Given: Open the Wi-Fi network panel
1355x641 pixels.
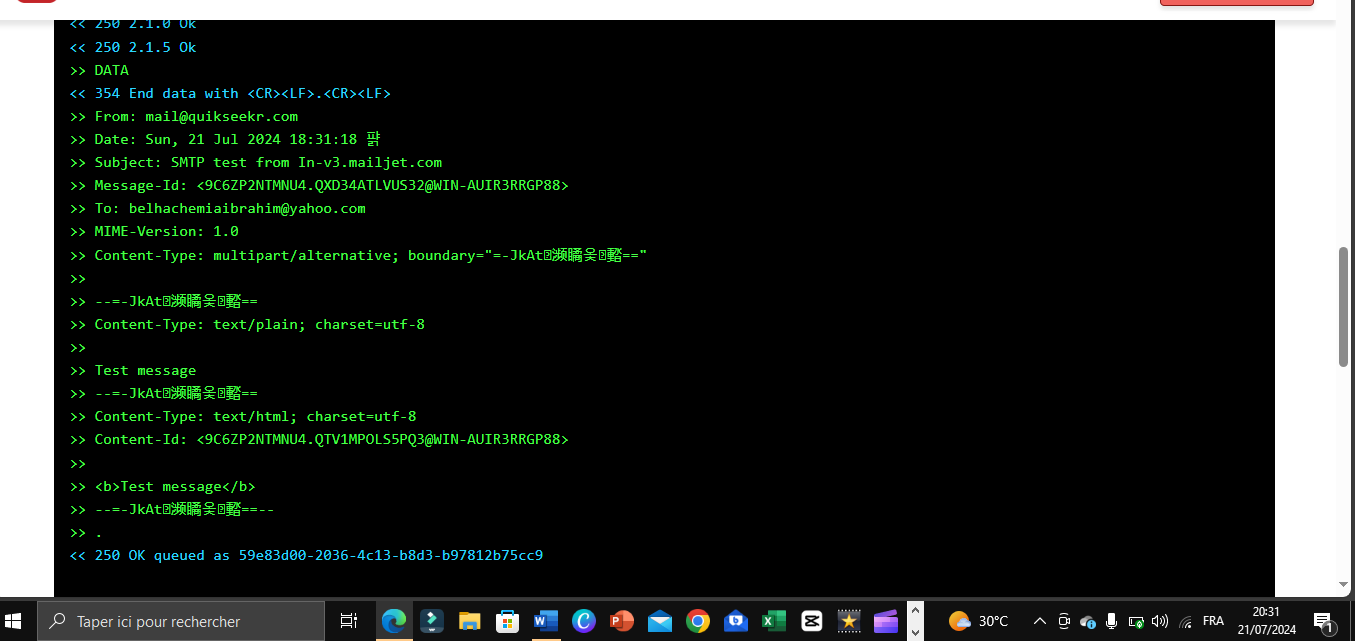Looking at the screenshot, I should pos(1185,621).
